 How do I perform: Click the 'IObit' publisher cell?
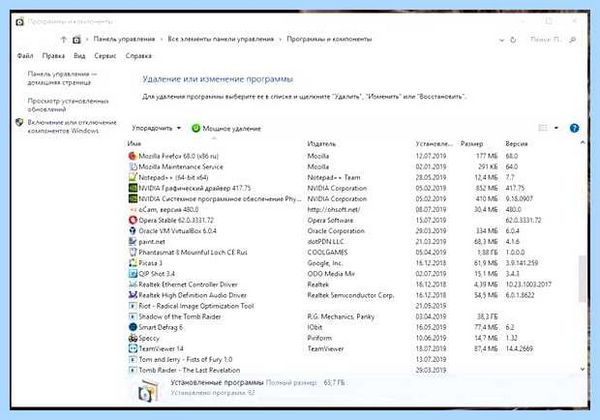[x=315, y=327]
